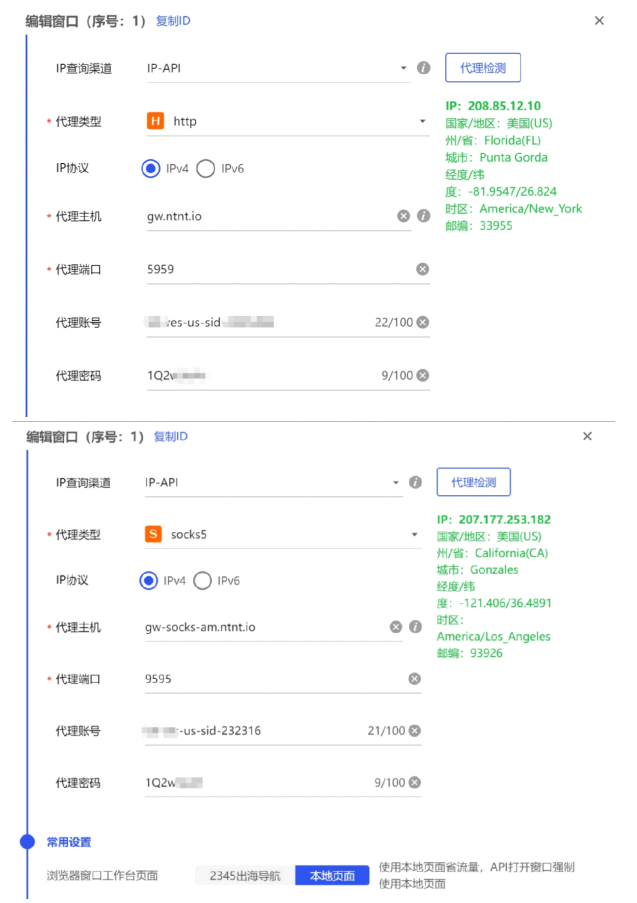The image size is (637, 903).
Task: Clear proxy account field showing 22/100
Action: tap(422, 322)
